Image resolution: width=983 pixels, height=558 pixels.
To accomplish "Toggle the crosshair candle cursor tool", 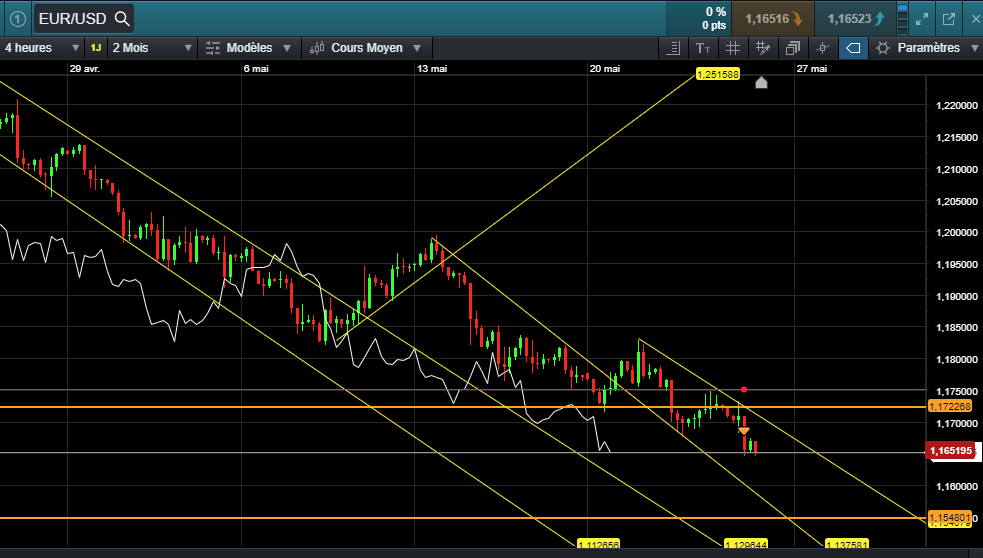I will coord(823,48).
